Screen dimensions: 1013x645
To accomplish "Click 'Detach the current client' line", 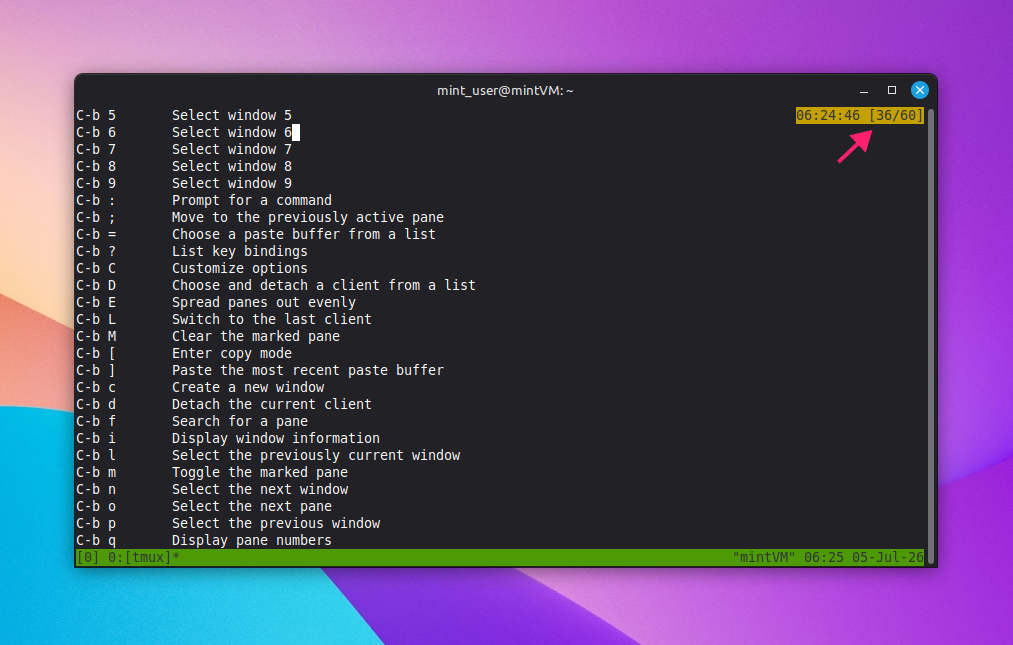I will click(272, 405).
